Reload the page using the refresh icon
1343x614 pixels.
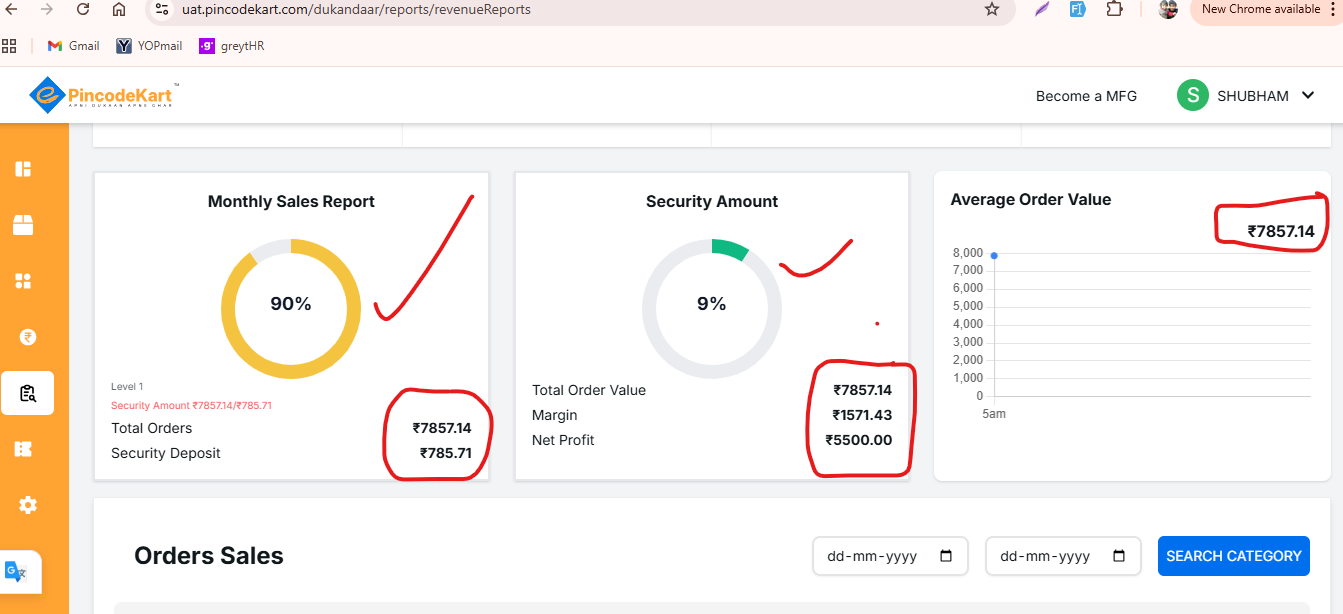(x=83, y=9)
